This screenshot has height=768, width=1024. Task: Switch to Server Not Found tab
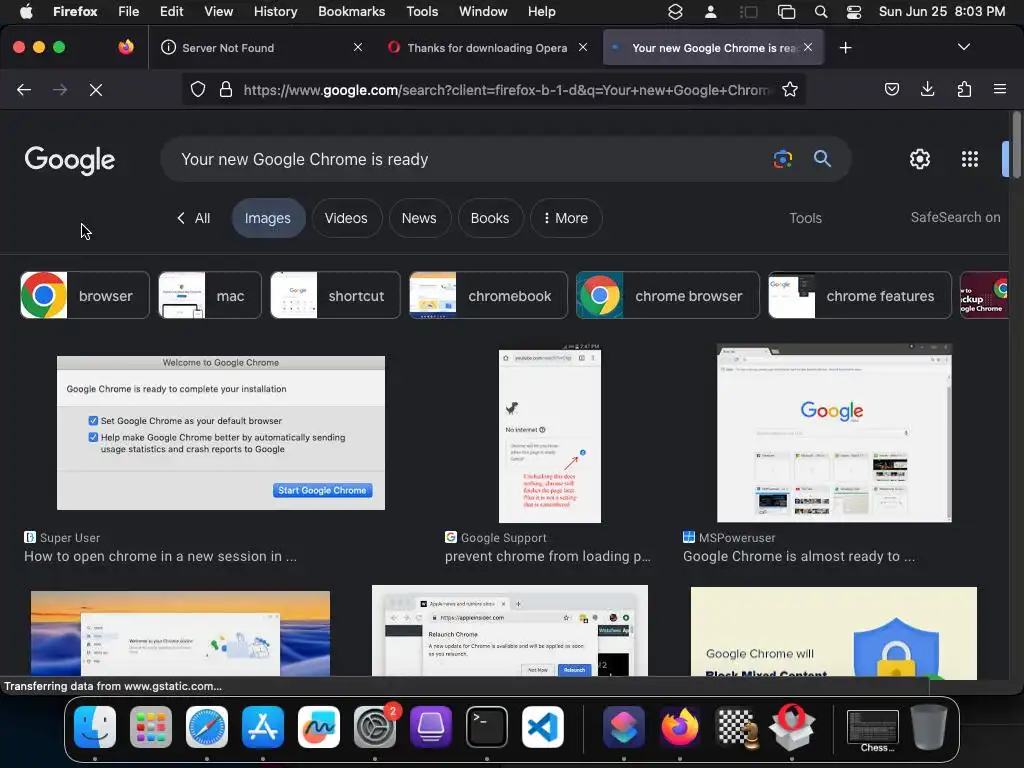pos(261,48)
